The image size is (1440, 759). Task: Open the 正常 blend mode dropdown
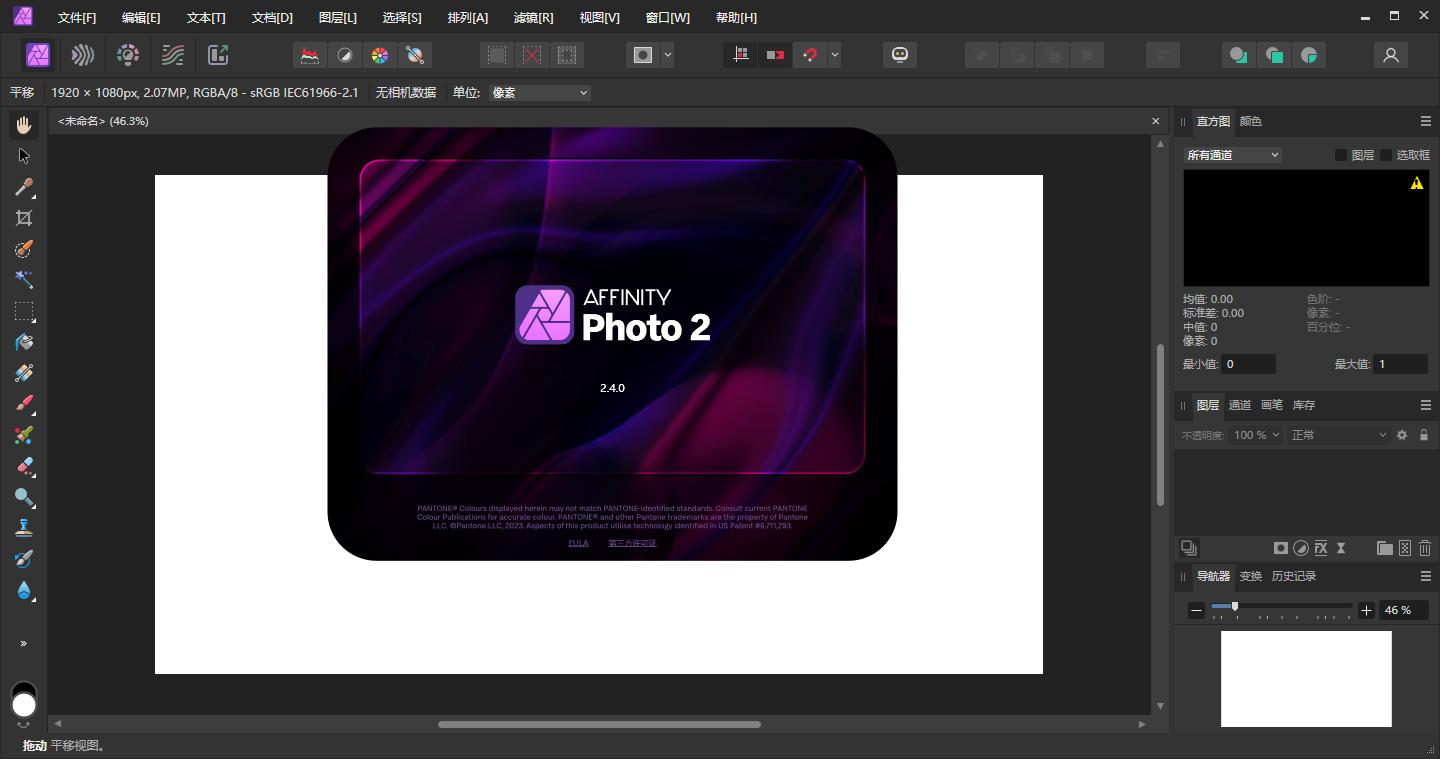coord(1339,435)
